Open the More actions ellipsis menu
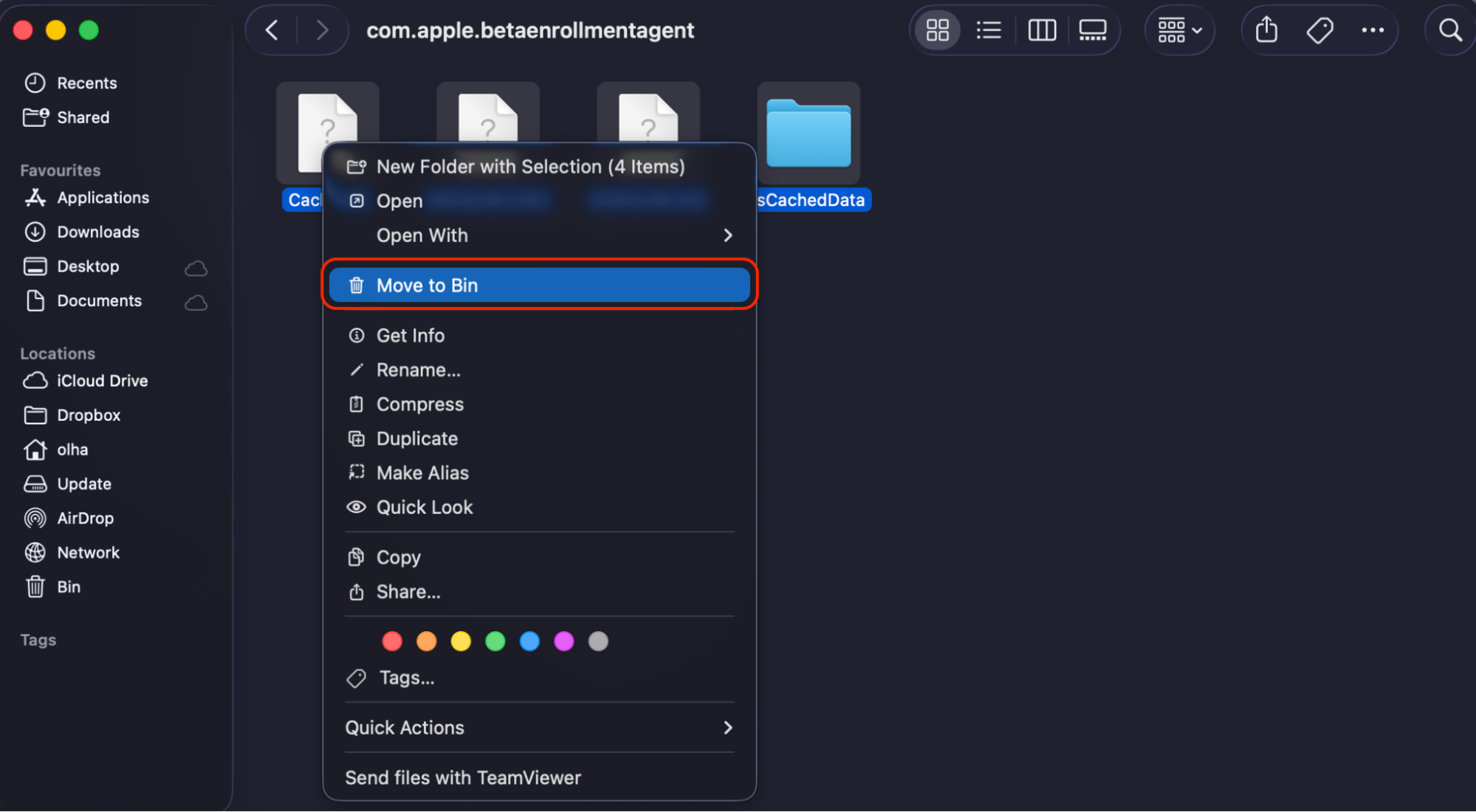 pos(1373,30)
